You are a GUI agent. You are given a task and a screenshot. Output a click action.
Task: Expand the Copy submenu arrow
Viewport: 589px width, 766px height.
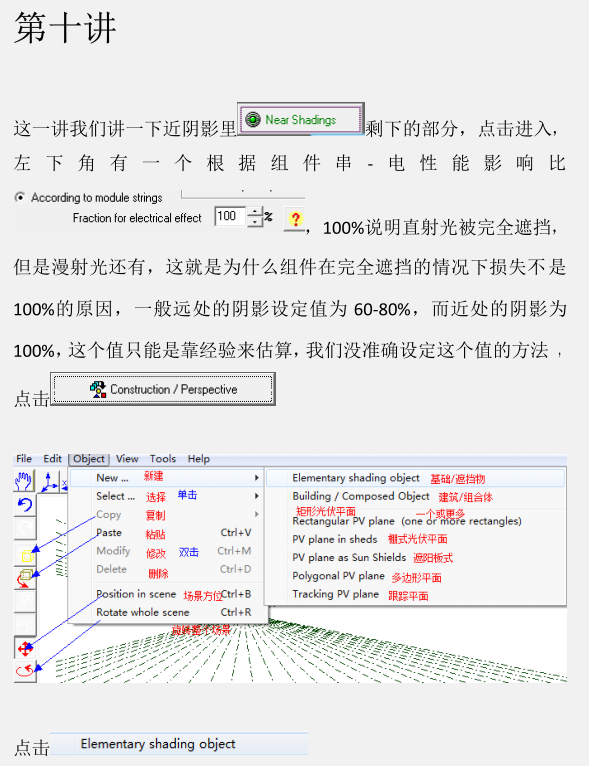[x=257, y=514]
